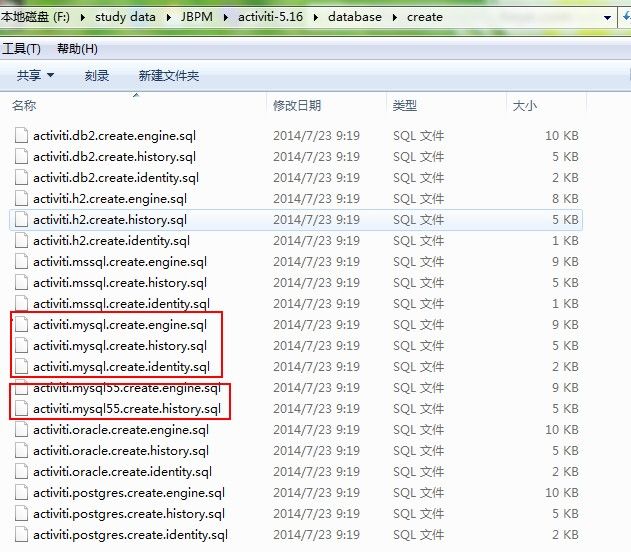Click file icon of activiti.db2.create.identity.sql
Viewport: 631px width, 552px height.
[21, 177]
